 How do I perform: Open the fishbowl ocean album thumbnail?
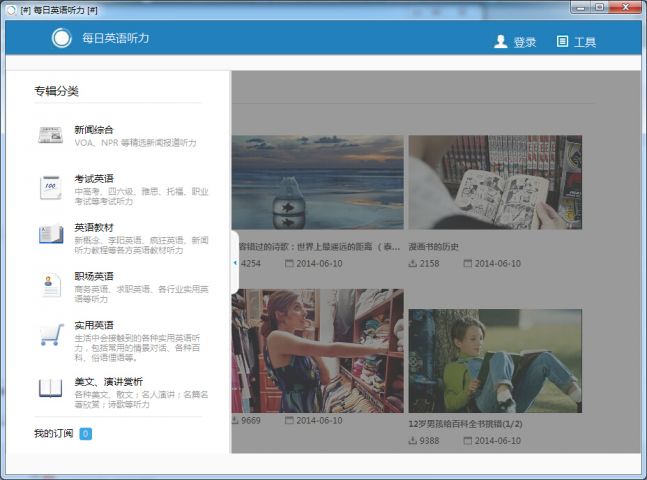(317, 182)
